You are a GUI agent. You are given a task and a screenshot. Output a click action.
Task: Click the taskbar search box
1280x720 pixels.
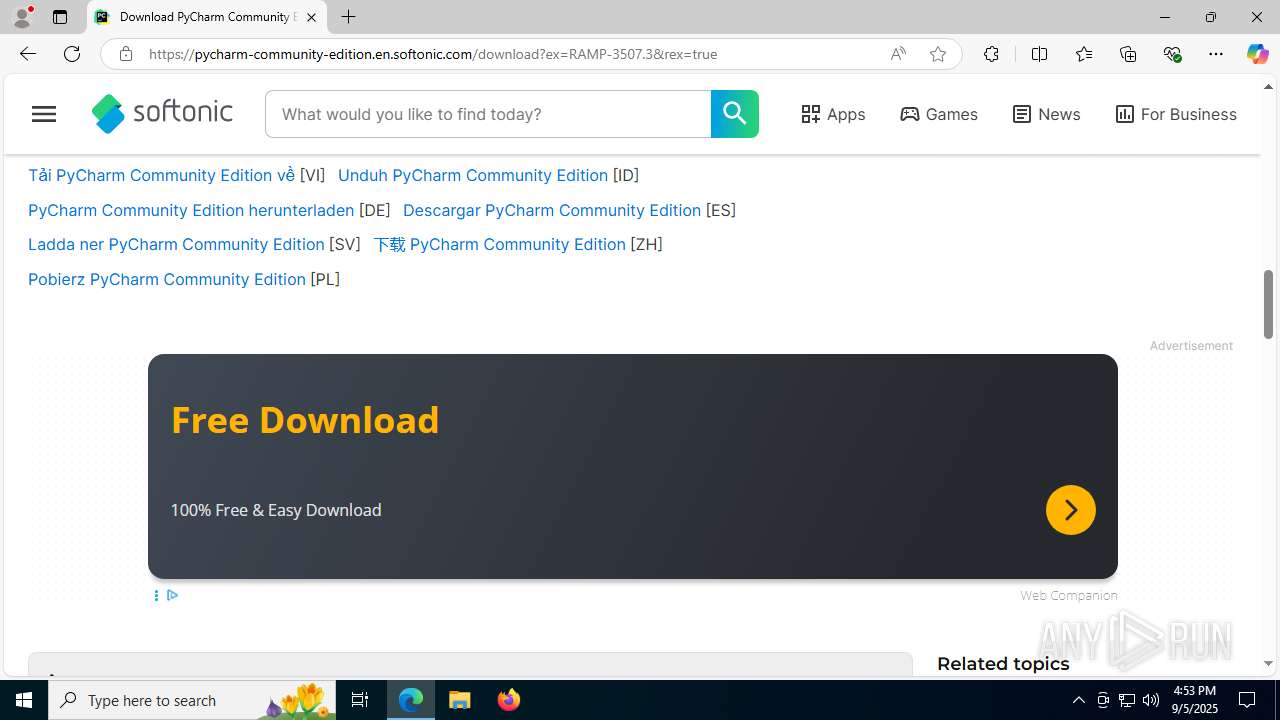point(192,700)
